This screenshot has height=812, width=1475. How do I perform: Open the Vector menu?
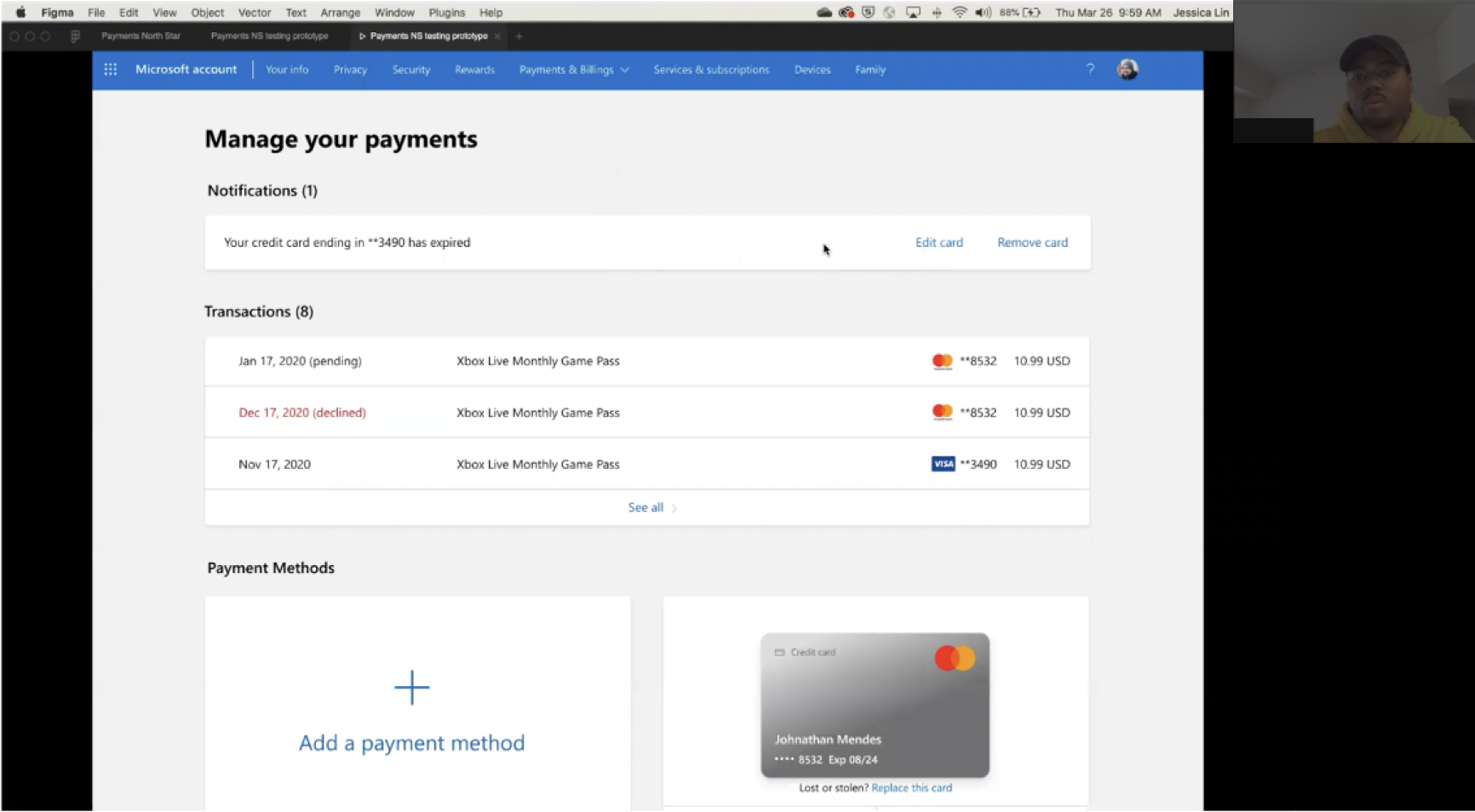pos(254,13)
